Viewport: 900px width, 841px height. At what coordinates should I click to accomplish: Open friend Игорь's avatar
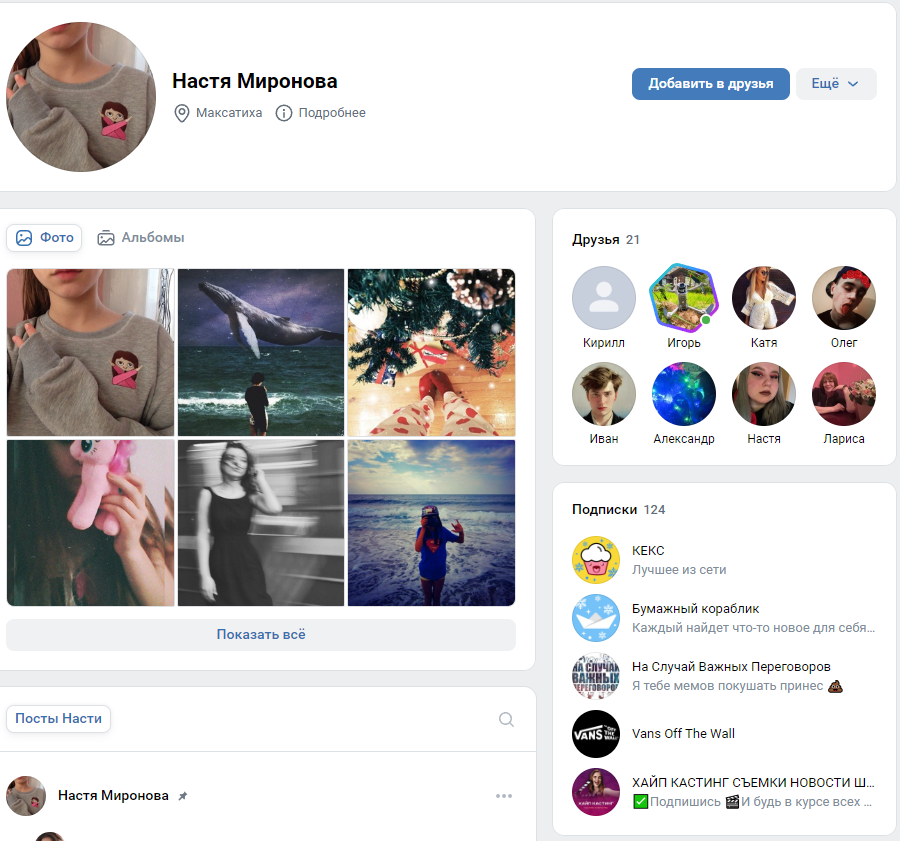click(x=684, y=298)
